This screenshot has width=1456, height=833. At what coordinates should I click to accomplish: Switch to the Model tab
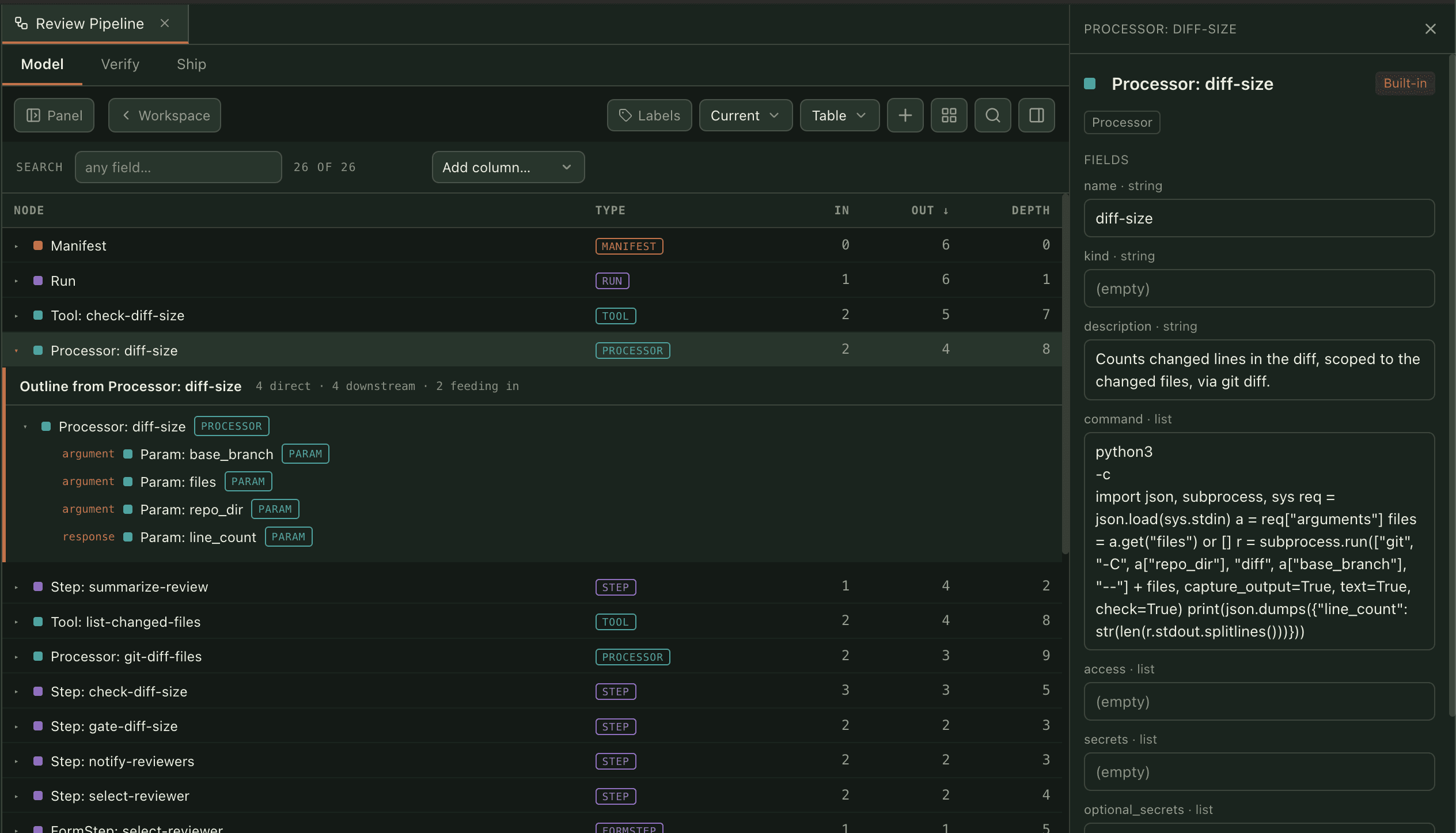click(x=42, y=64)
